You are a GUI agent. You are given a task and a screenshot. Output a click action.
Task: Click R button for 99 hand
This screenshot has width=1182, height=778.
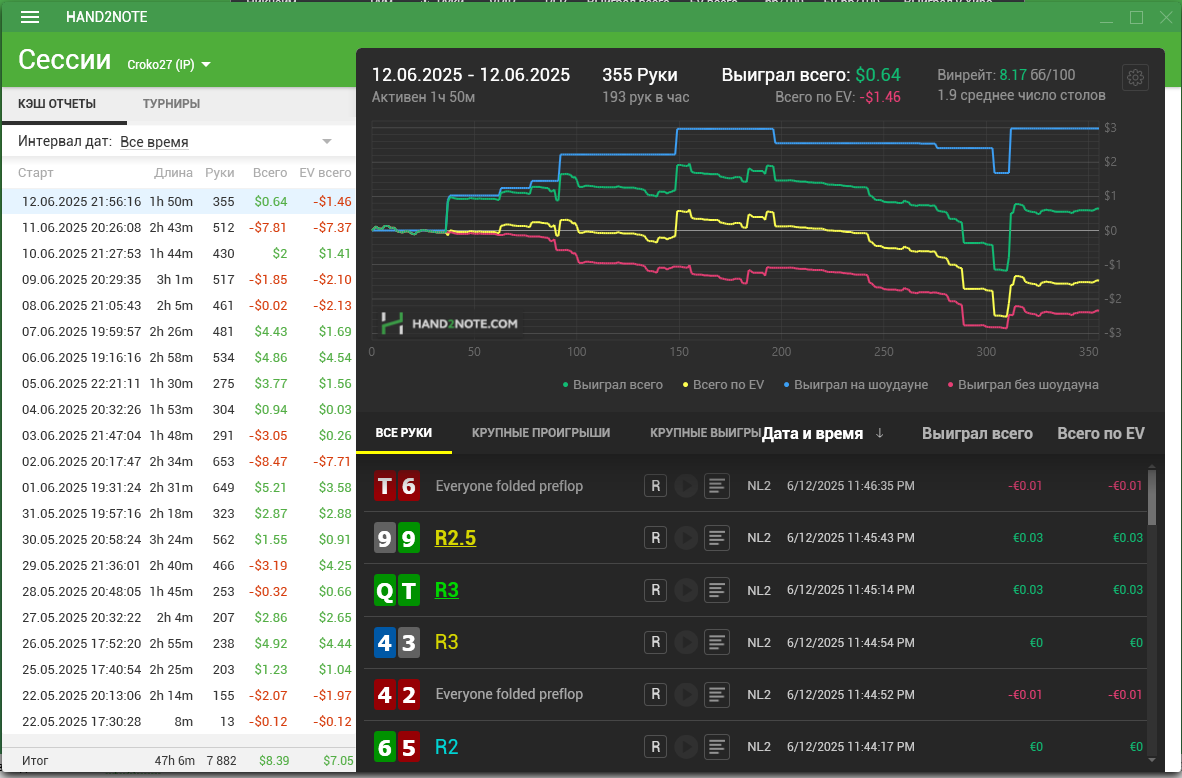[x=655, y=538]
